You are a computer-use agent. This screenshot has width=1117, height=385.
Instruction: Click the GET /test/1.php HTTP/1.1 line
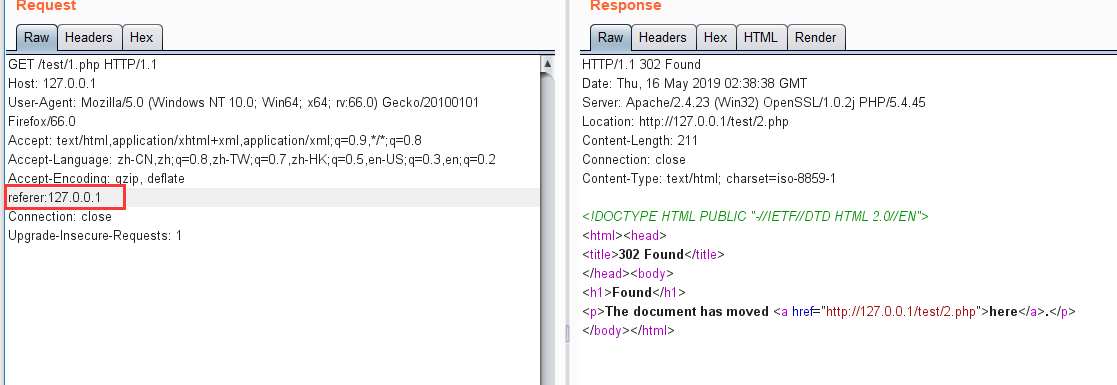click(x=83, y=64)
